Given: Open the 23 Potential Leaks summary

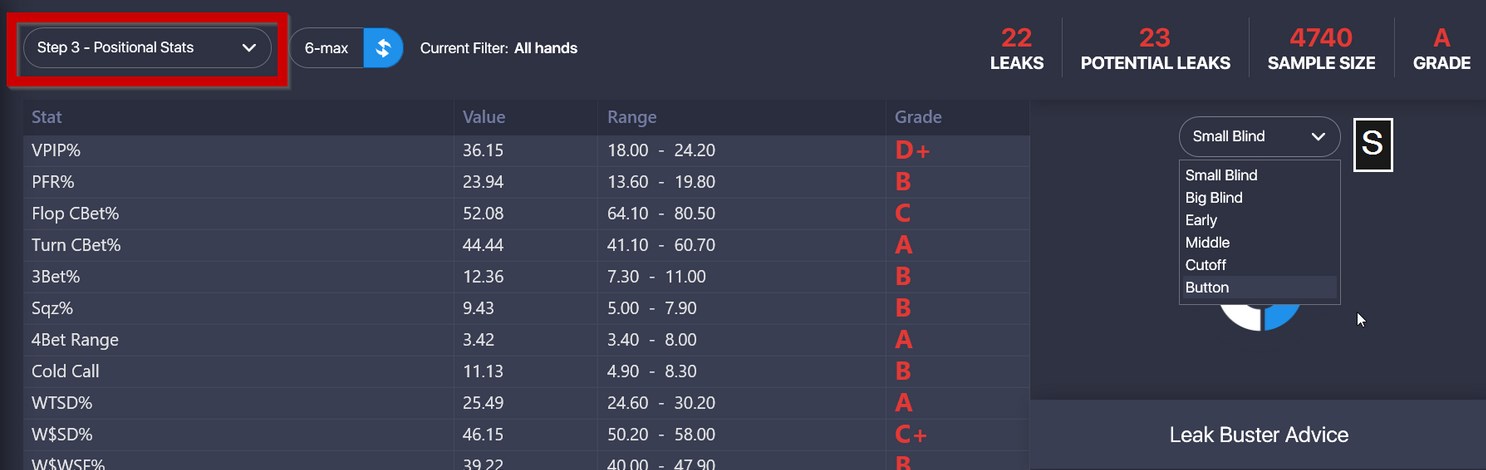Looking at the screenshot, I should click(1155, 49).
